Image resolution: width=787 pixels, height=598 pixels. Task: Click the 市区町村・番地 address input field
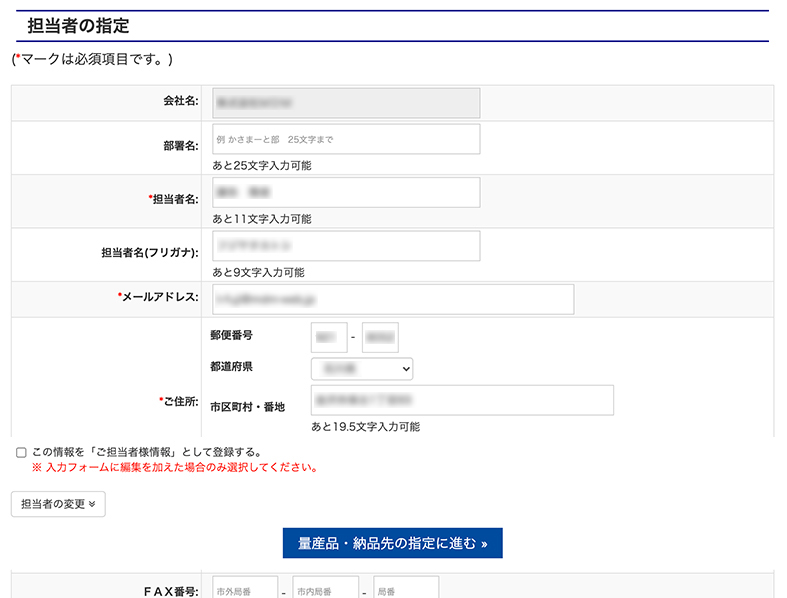coord(461,400)
